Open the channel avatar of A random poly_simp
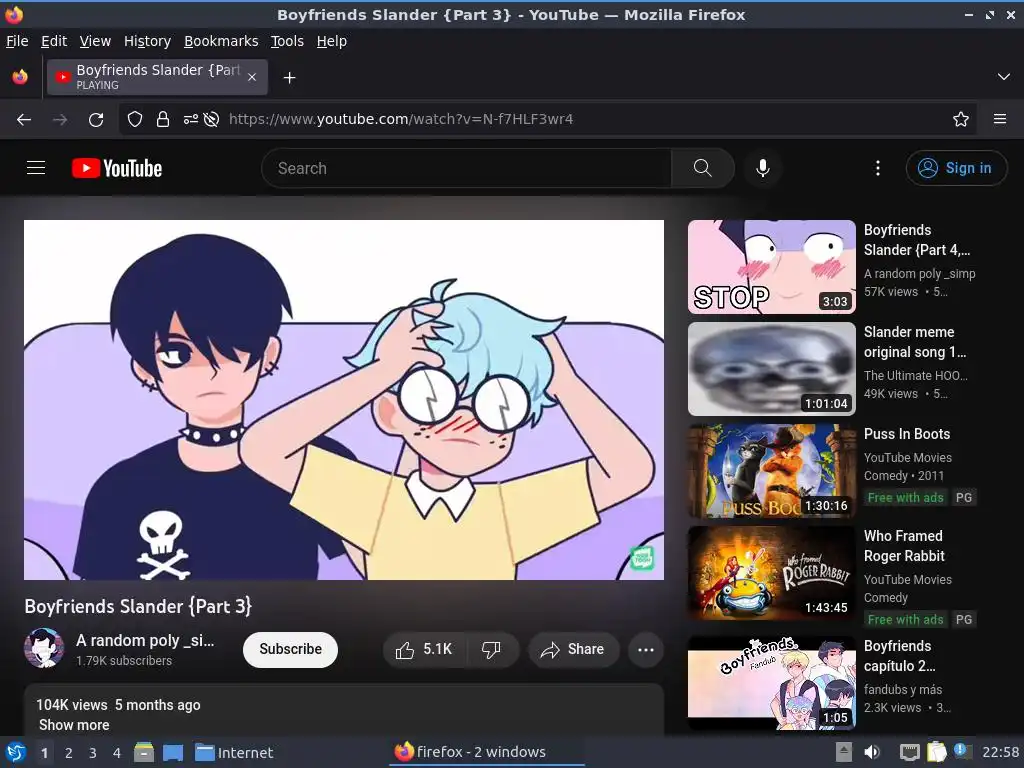The width and height of the screenshot is (1024, 768). point(44,648)
